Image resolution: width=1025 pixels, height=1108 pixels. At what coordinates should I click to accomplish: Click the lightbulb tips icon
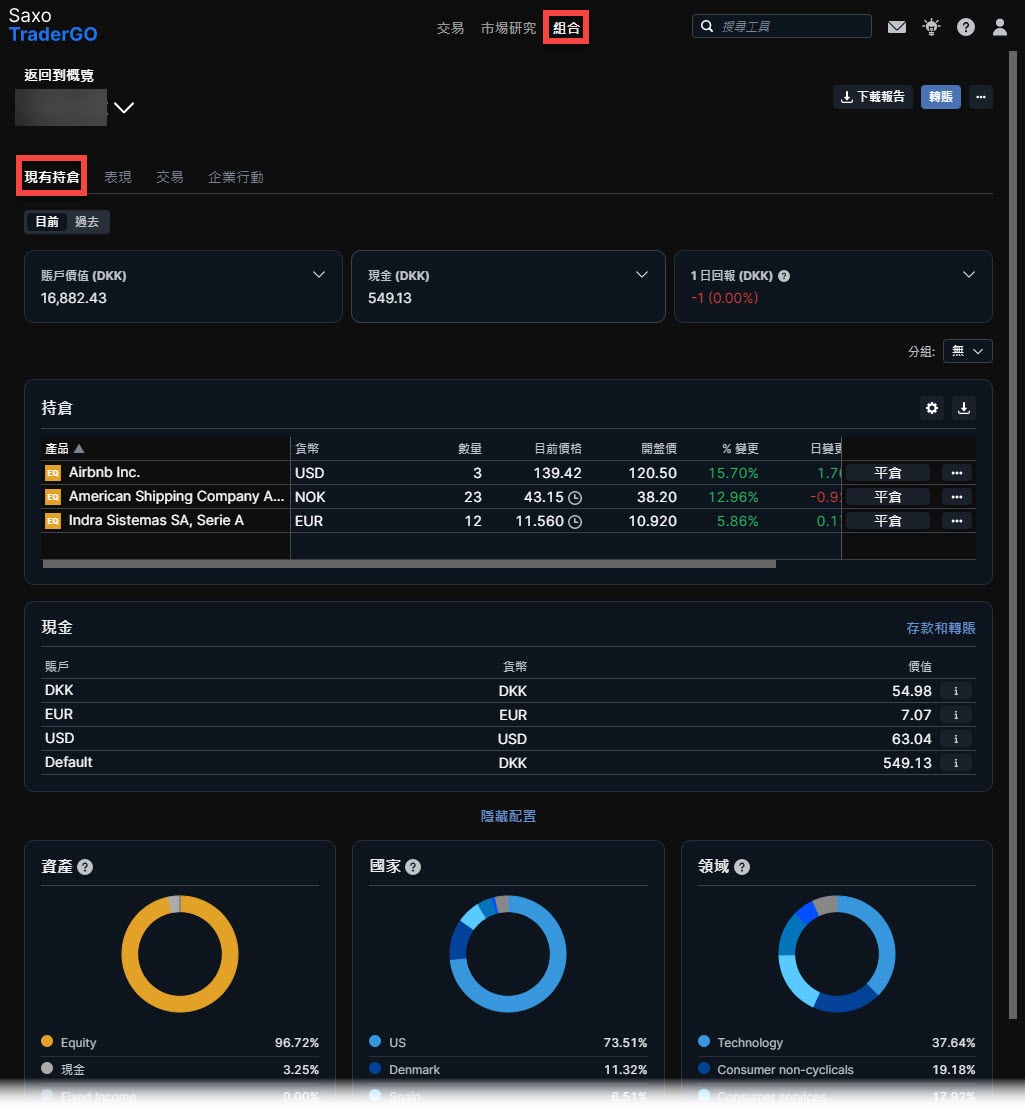931,27
